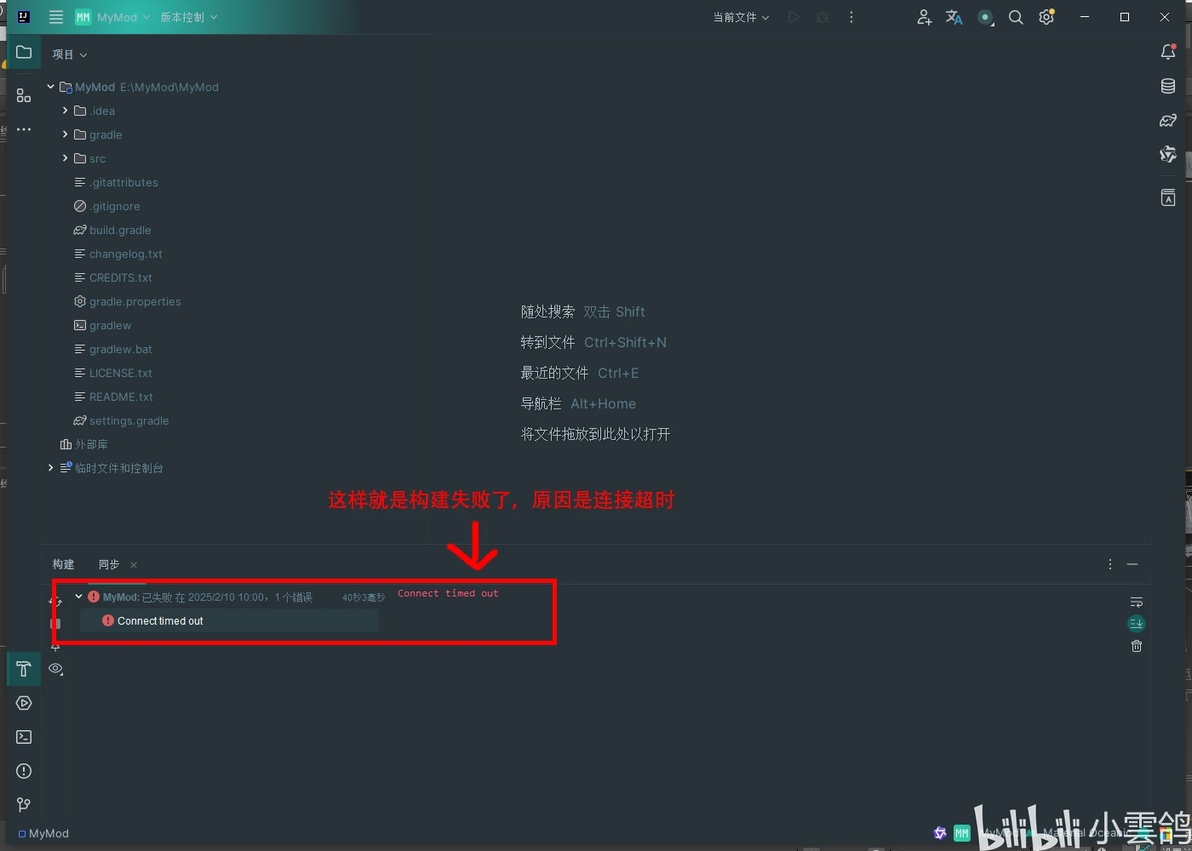Open the 版本控制 dropdown

[189, 17]
